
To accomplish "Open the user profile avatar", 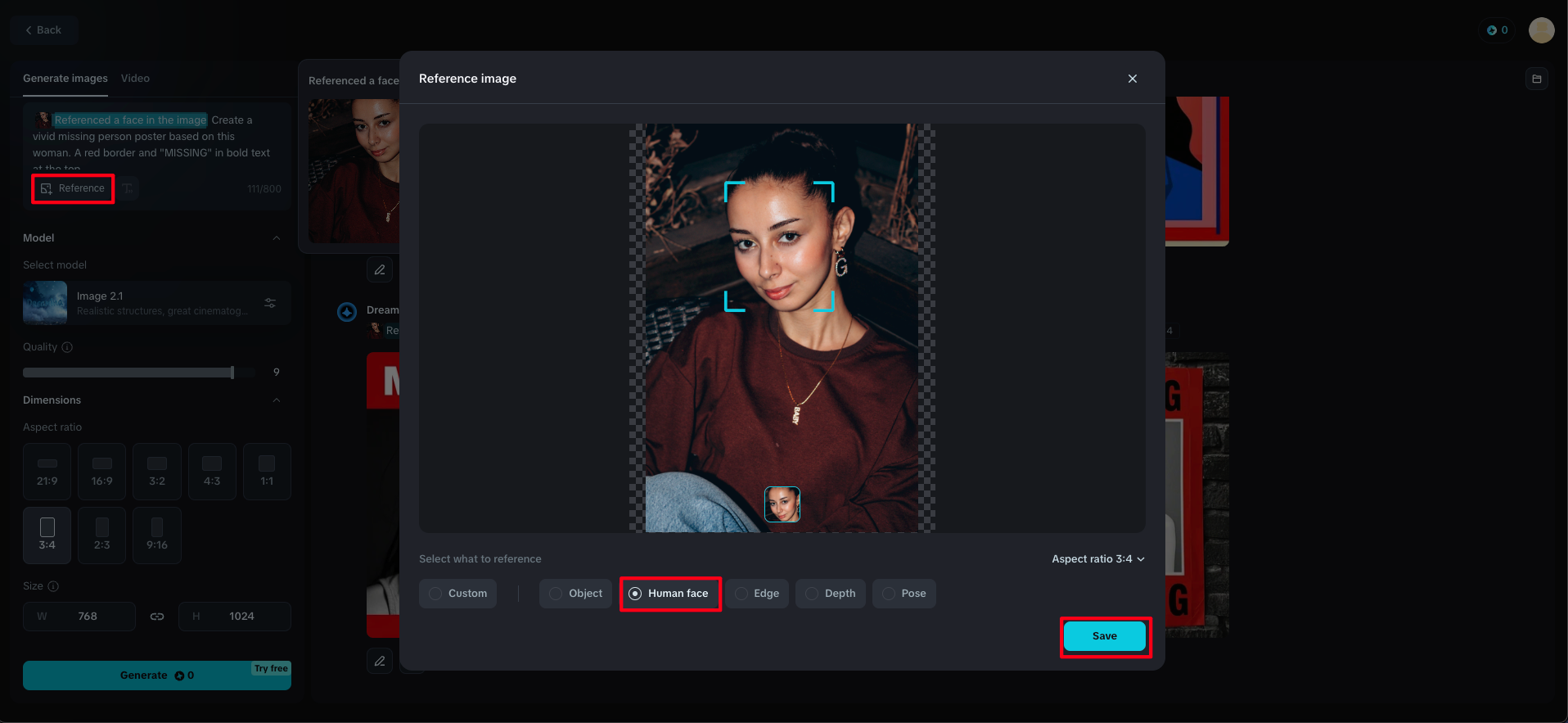I will (1542, 30).
